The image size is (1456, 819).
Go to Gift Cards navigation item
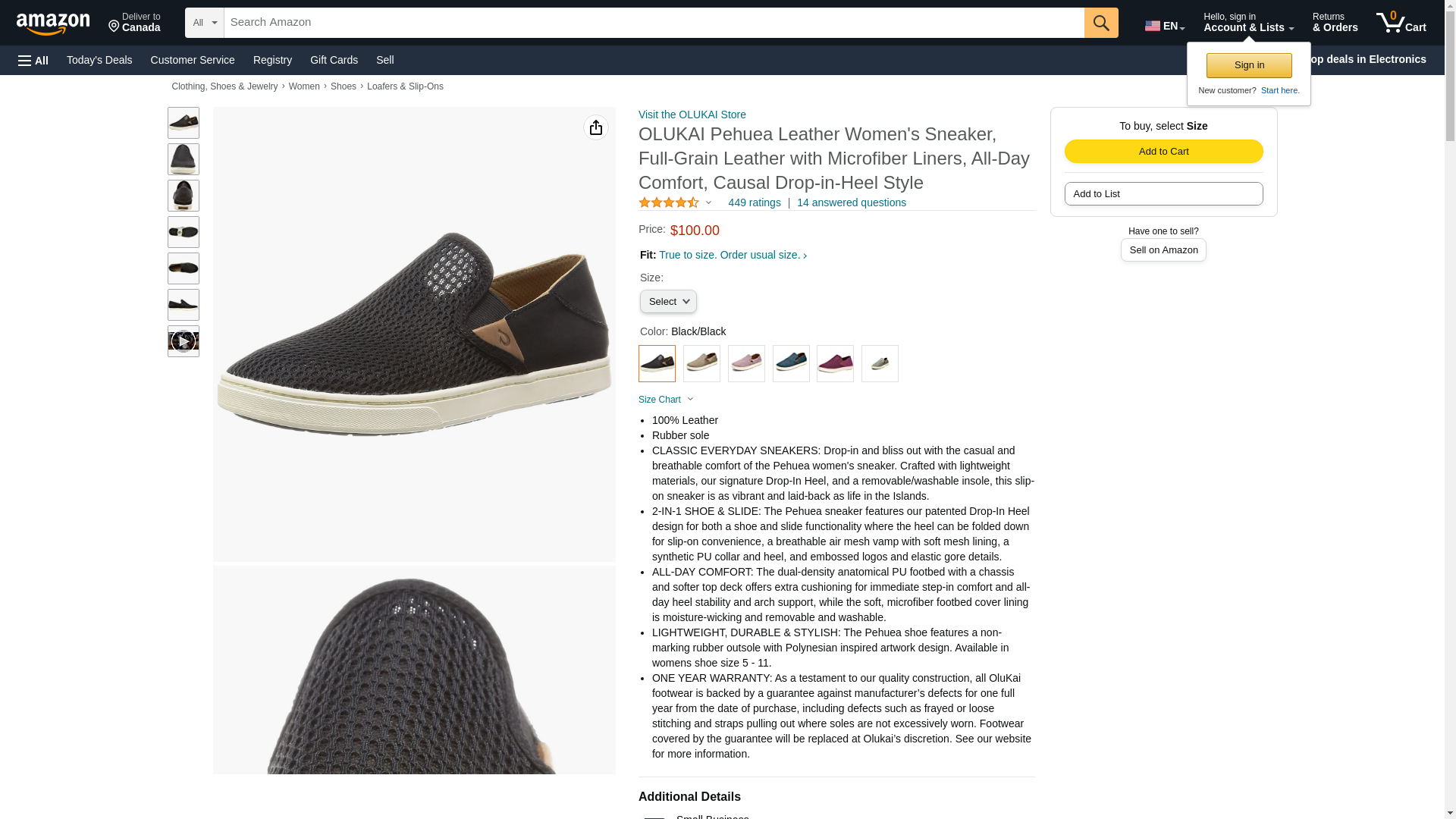click(x=334, y=60)
